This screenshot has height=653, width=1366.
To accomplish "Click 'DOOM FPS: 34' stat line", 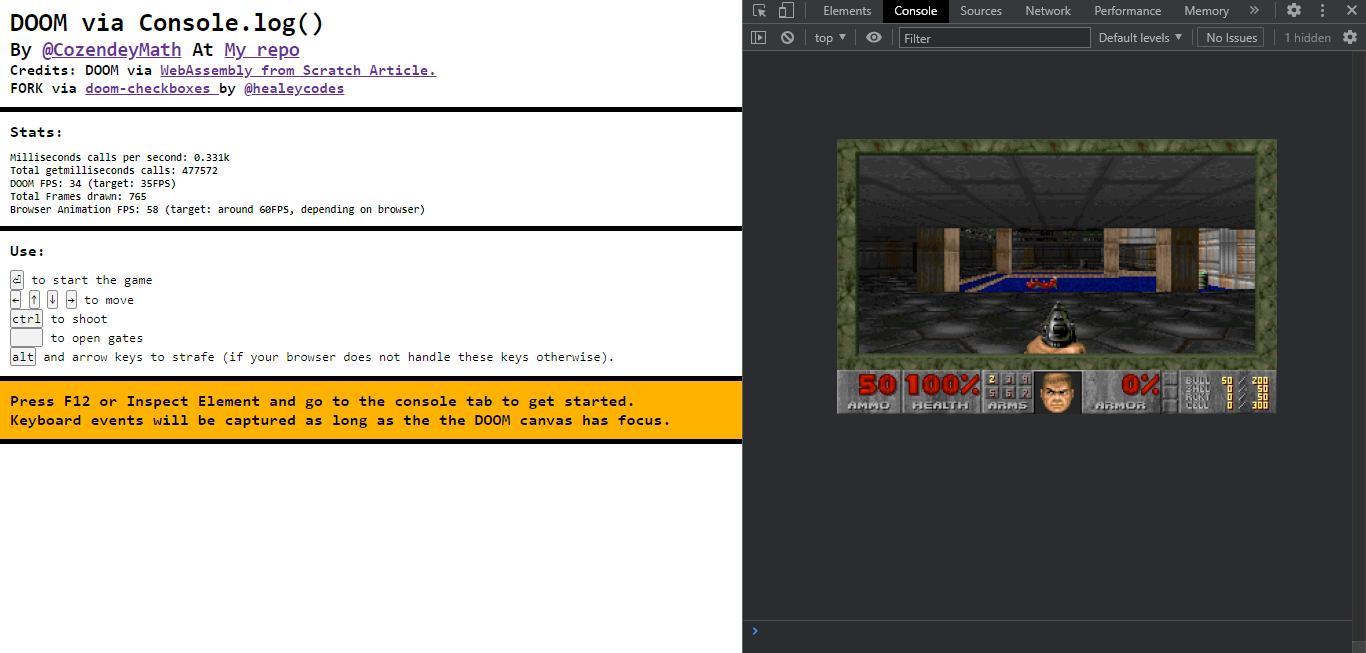I will (92, 183).
